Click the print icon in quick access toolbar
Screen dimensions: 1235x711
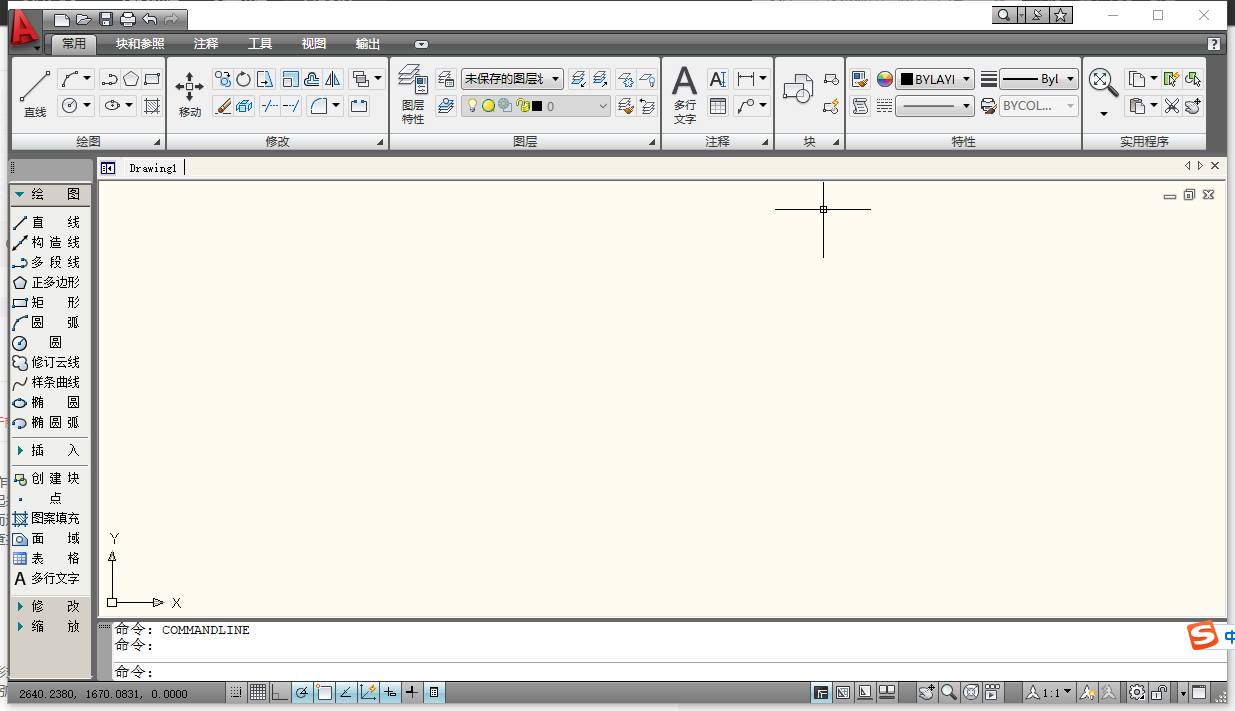click(128, 19)
